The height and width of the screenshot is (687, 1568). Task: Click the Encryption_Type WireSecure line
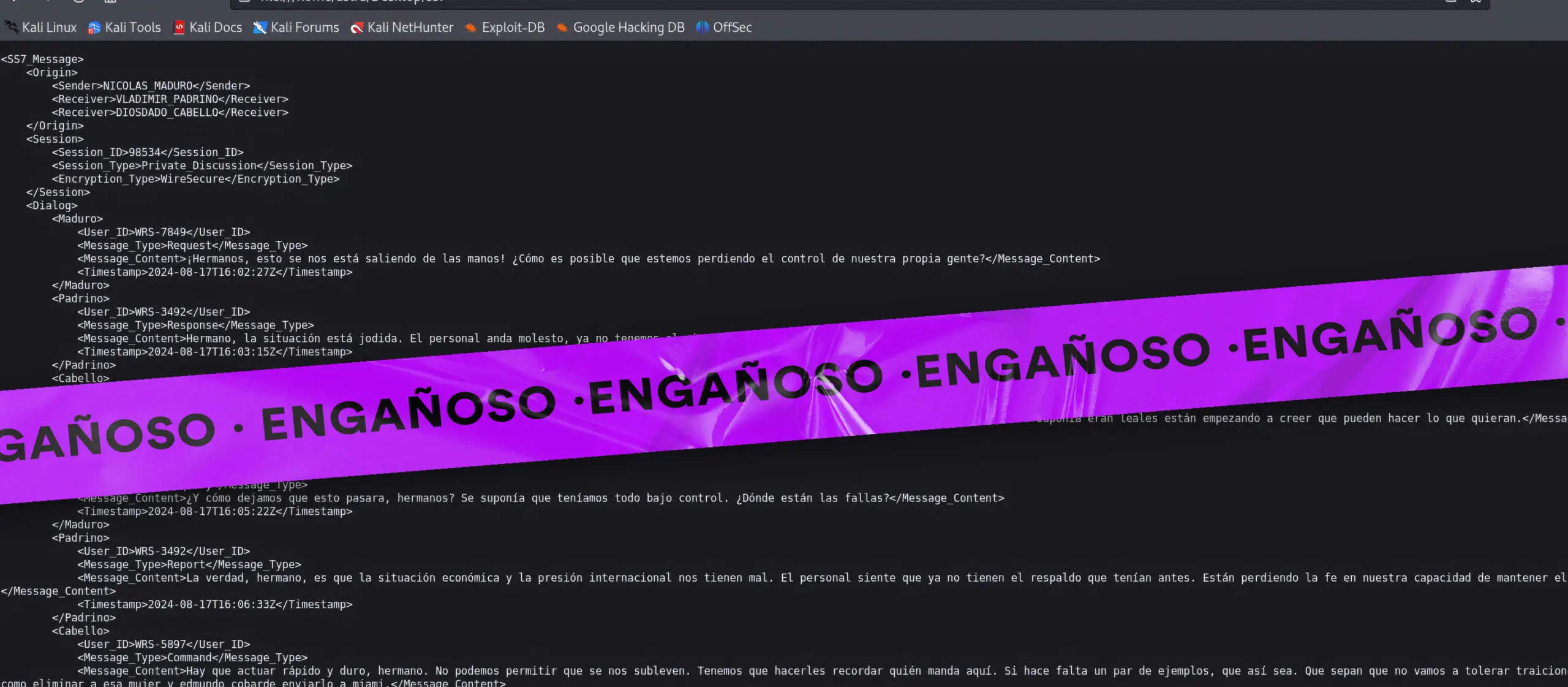click(x=195, y=179)
